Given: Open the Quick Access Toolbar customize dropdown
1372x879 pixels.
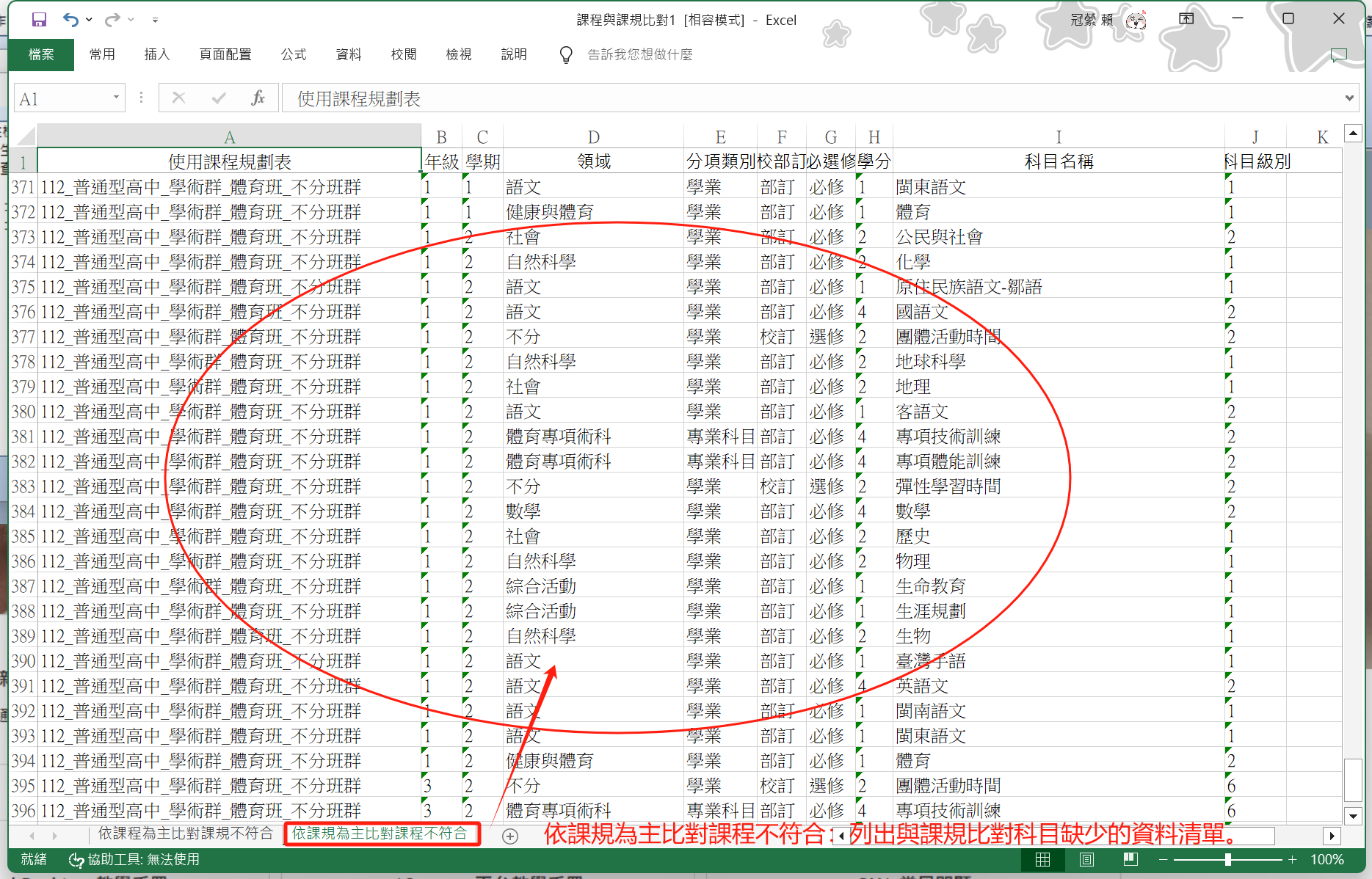Looking at the screenshot, I should point(155,20).
